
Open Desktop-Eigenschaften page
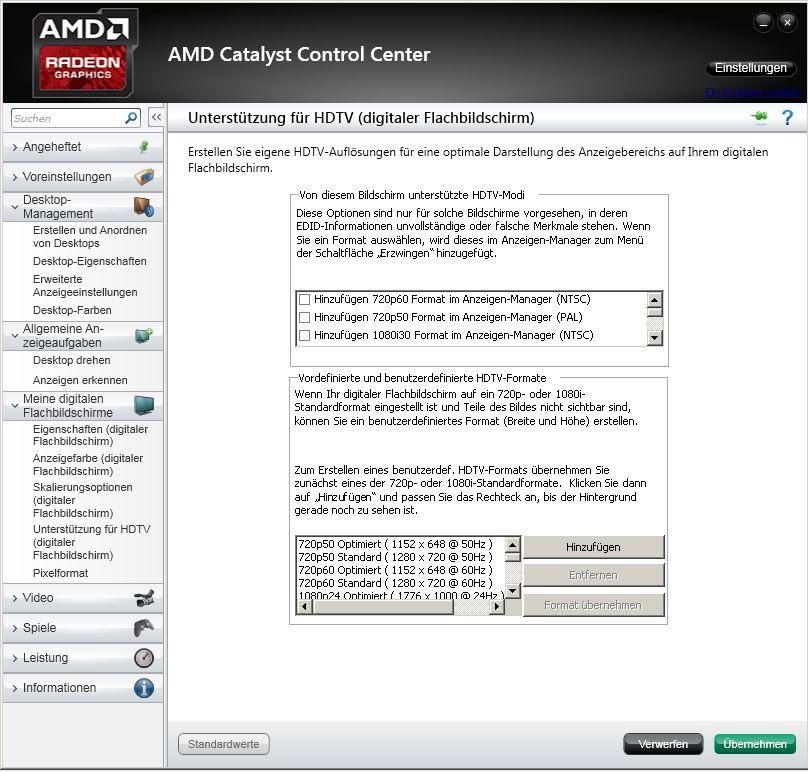pyautogui.click(x=90, y=261)
